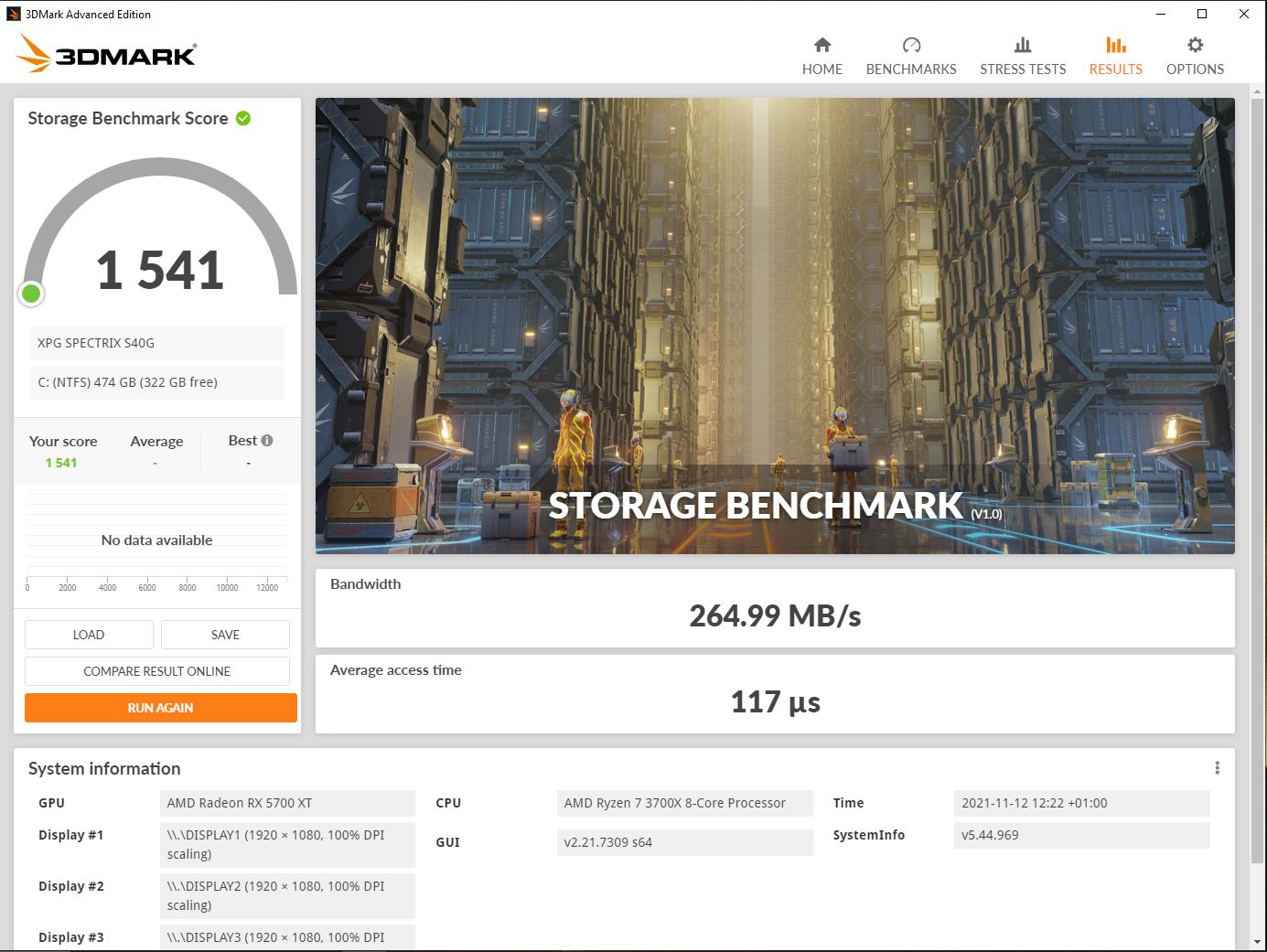This screenshot has width=1267, height=952.
Task: Click the C: (NTFS) 474 GB field
Action: pyautogui.click(x=157, y=382)
